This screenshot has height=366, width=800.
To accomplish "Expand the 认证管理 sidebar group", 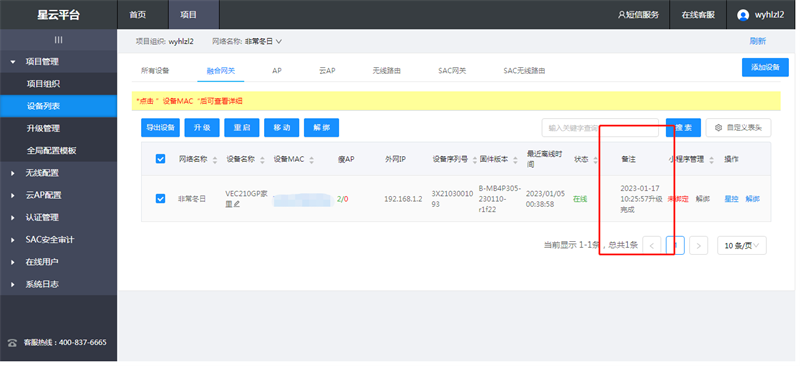I will [59, 217].
